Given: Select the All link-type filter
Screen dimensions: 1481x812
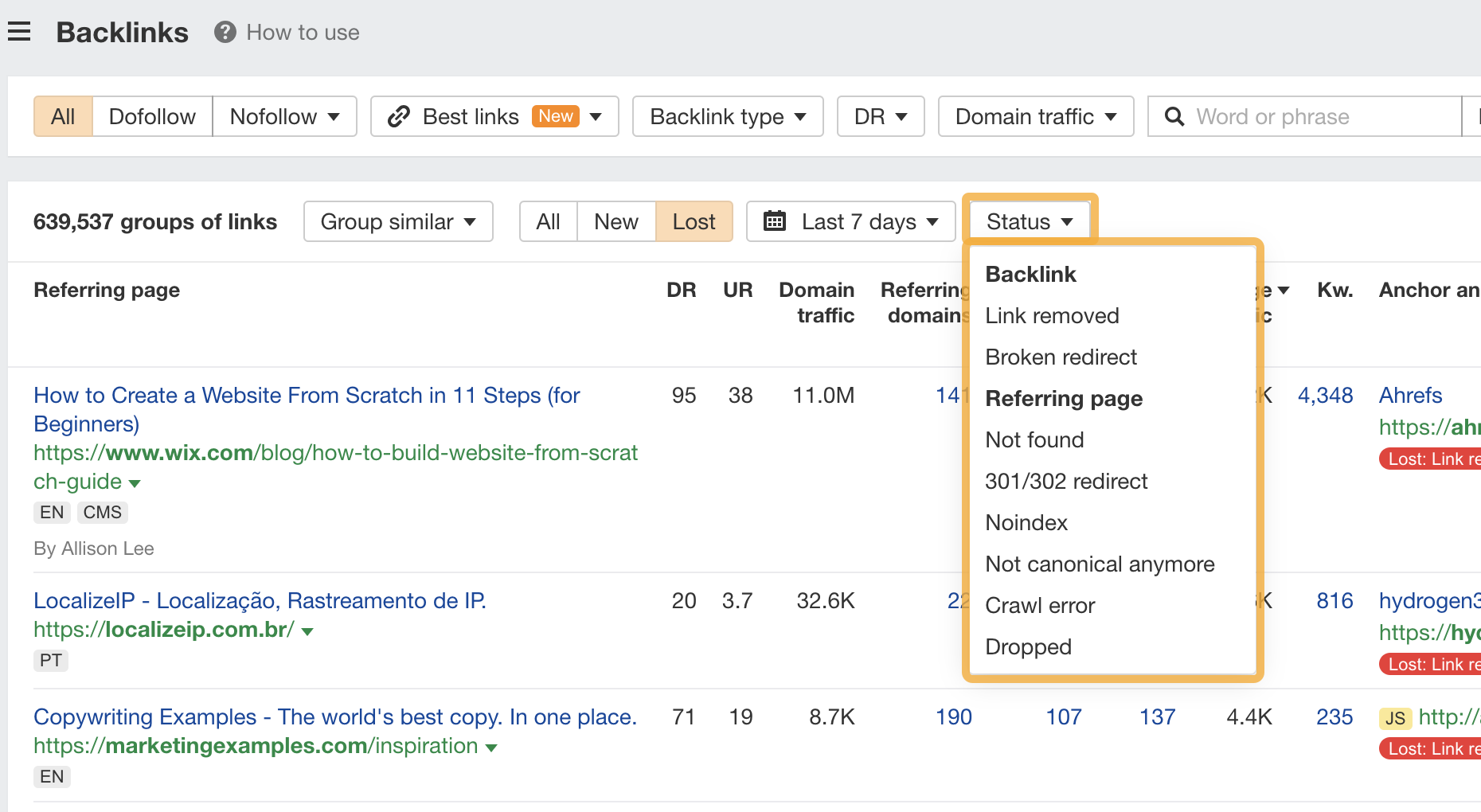Looking at the screenshot, I should tap(63, 117).
